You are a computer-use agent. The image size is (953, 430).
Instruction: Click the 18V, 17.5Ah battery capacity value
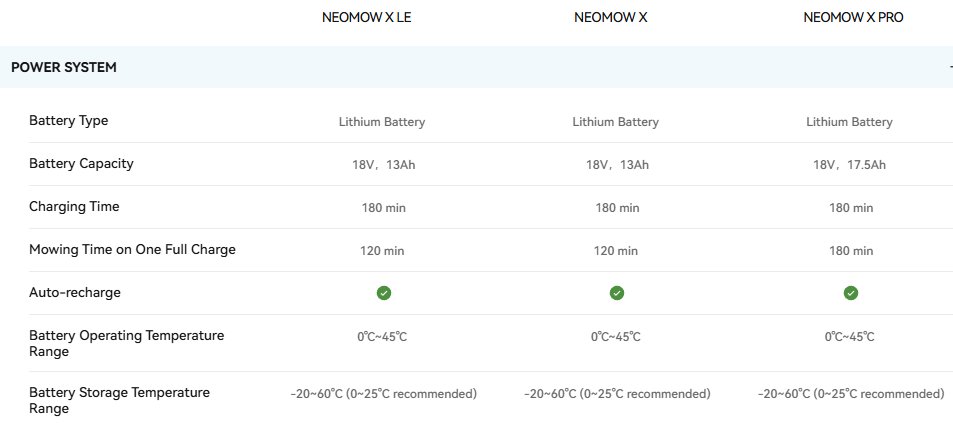(849, 165)
